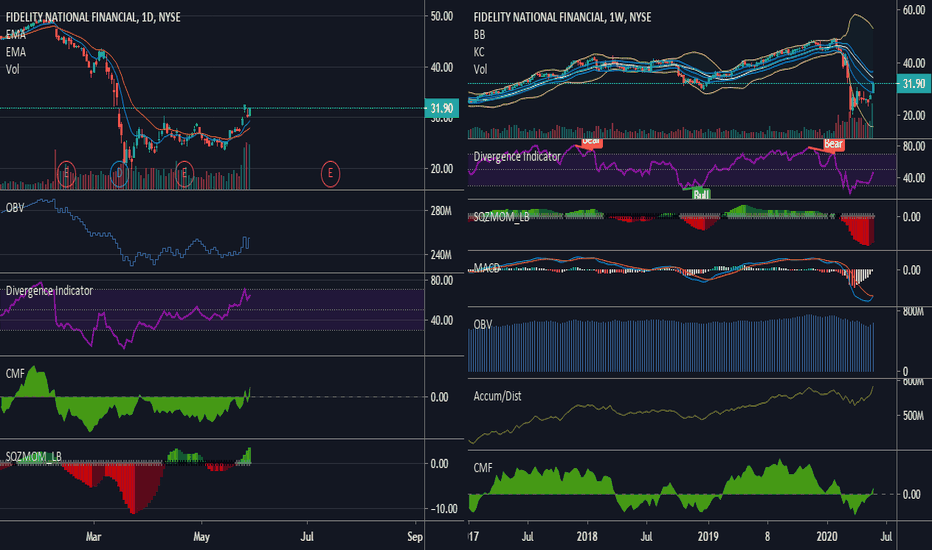Screen dimensions: 932x550
Task: Click the future earnings E marker past Jul
Action: [x=330, y=174]
